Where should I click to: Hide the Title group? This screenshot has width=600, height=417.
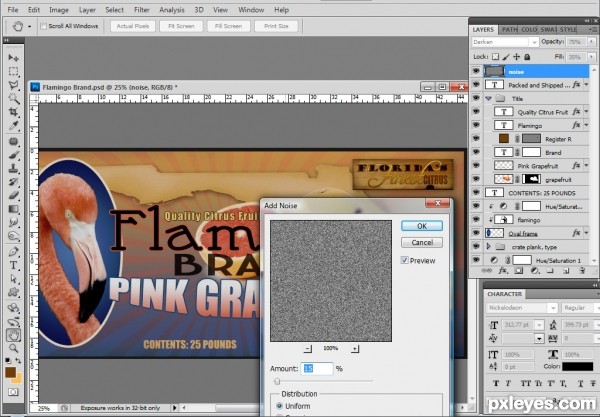(x=476, y=98)
